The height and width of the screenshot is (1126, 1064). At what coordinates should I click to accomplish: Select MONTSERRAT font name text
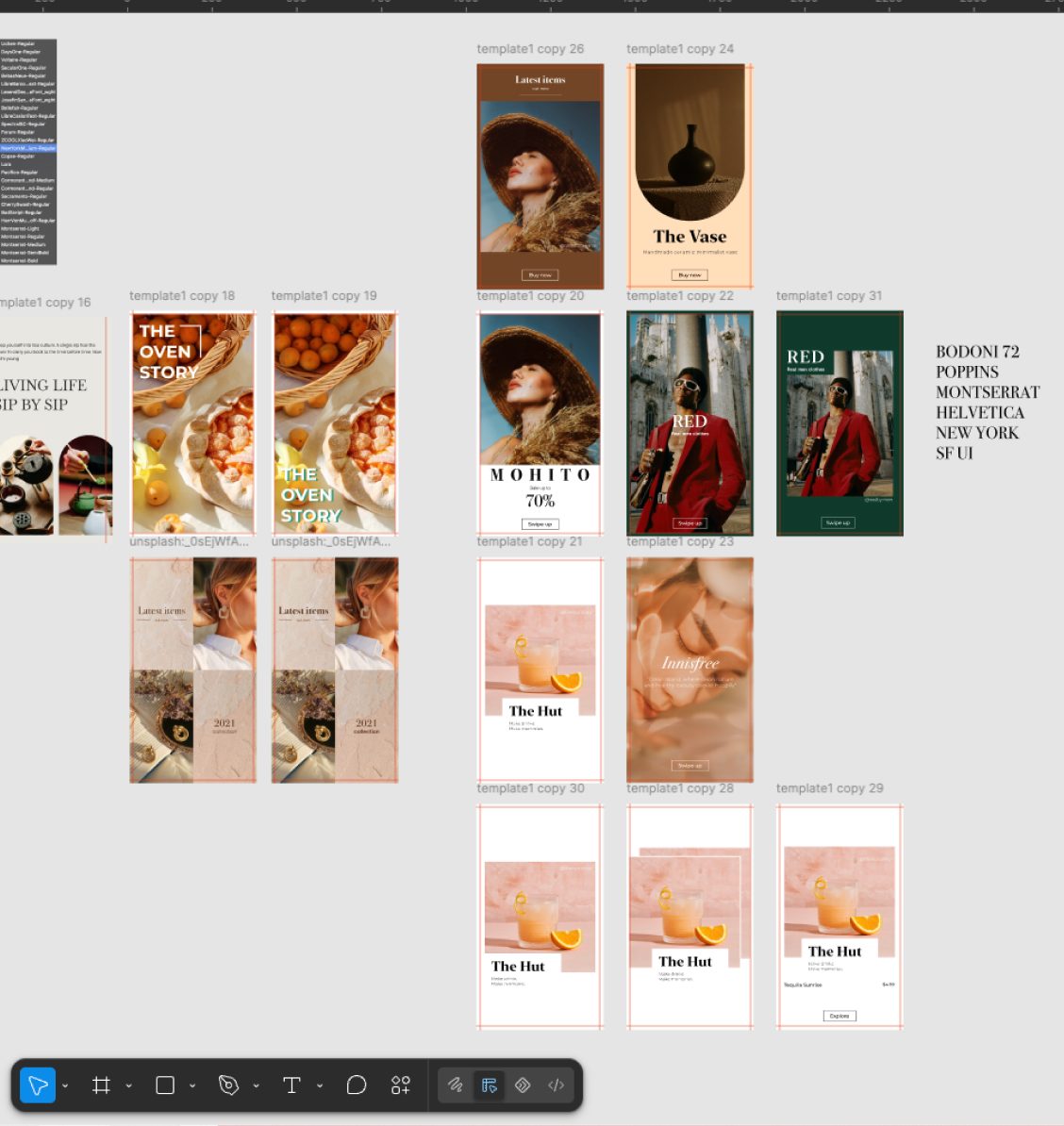pyautogui.click(x=988, y=392)
